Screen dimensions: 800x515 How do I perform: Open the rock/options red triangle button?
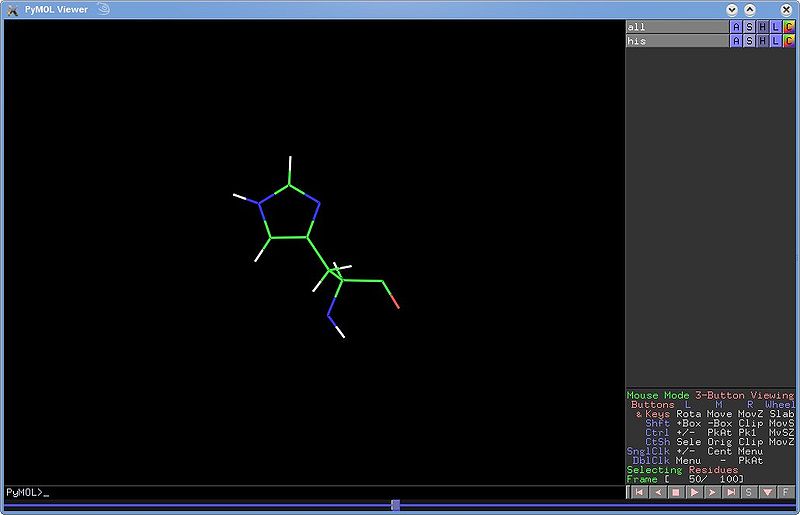click(x=767, y=492)
